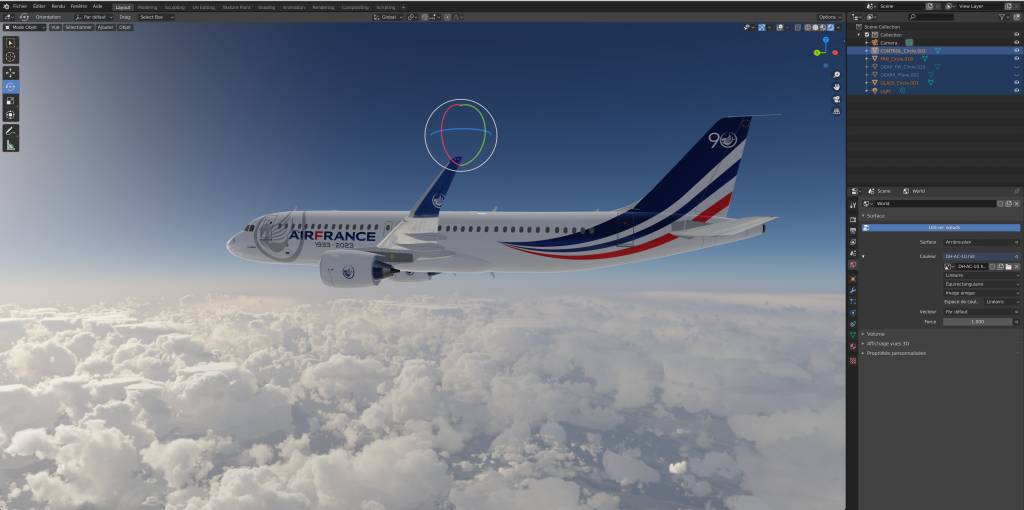The height and width of the screenshot is (510, 1024).
Task: Show GEARR_Plane.002 via its eye icon
Action: tap(1016, 74)
